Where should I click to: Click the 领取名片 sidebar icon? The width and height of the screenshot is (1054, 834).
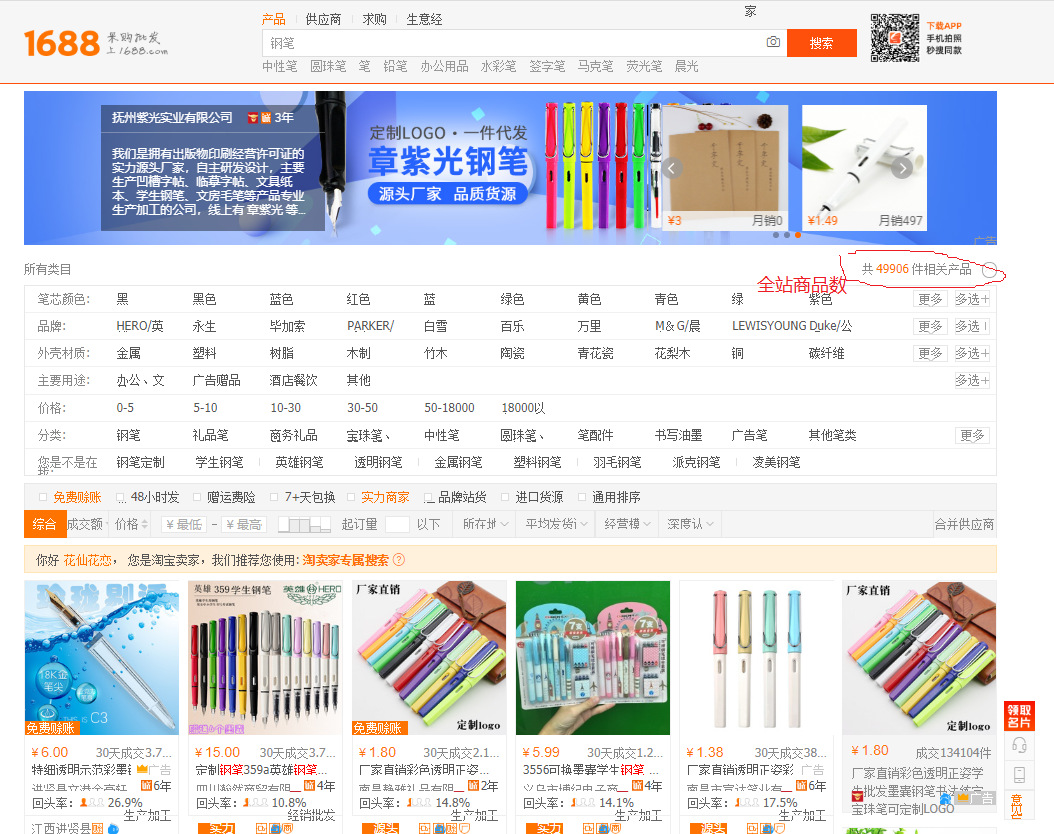1019,716
